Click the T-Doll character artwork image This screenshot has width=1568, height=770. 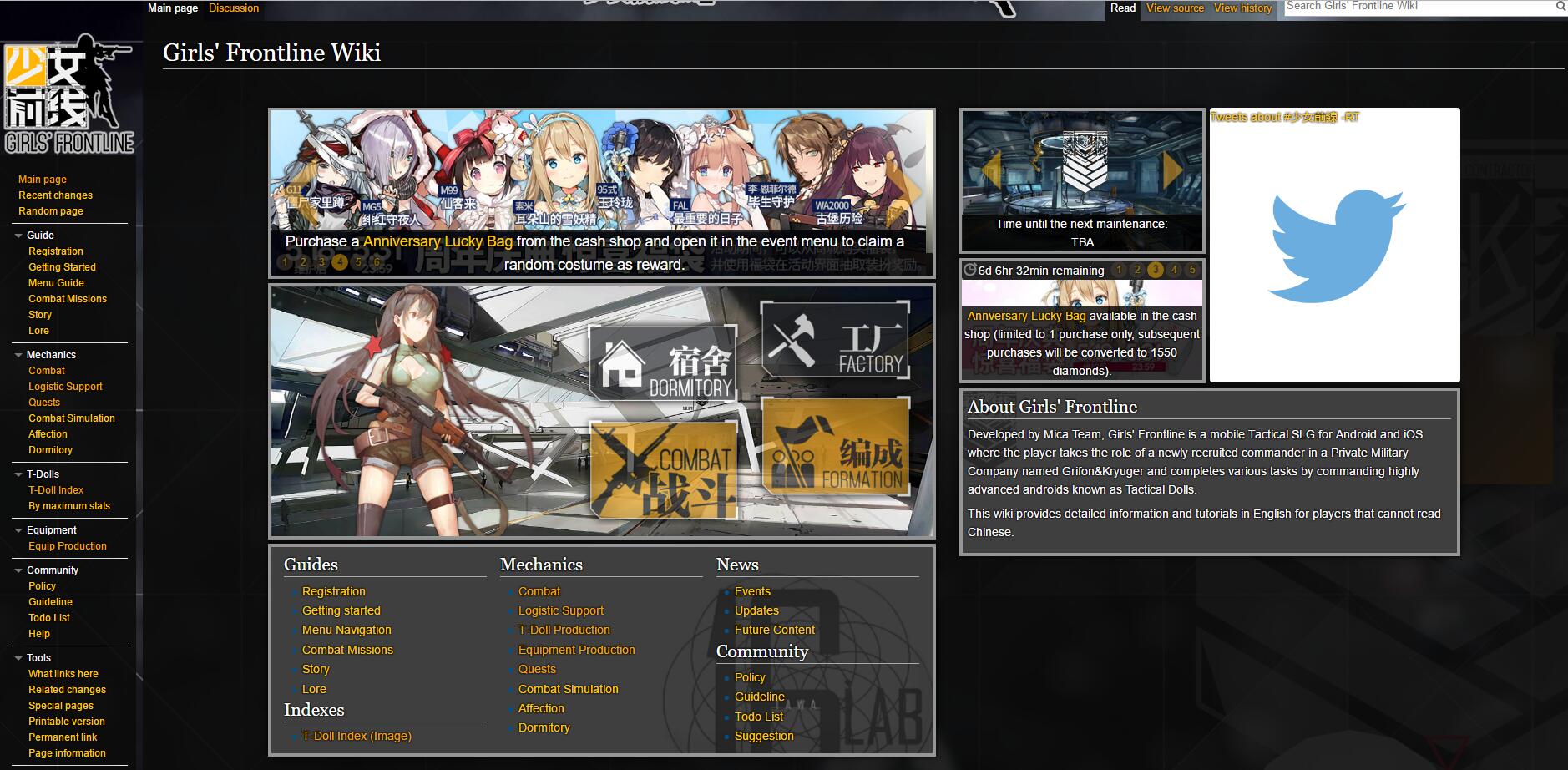pyautogui.click(x=417, y=411)
